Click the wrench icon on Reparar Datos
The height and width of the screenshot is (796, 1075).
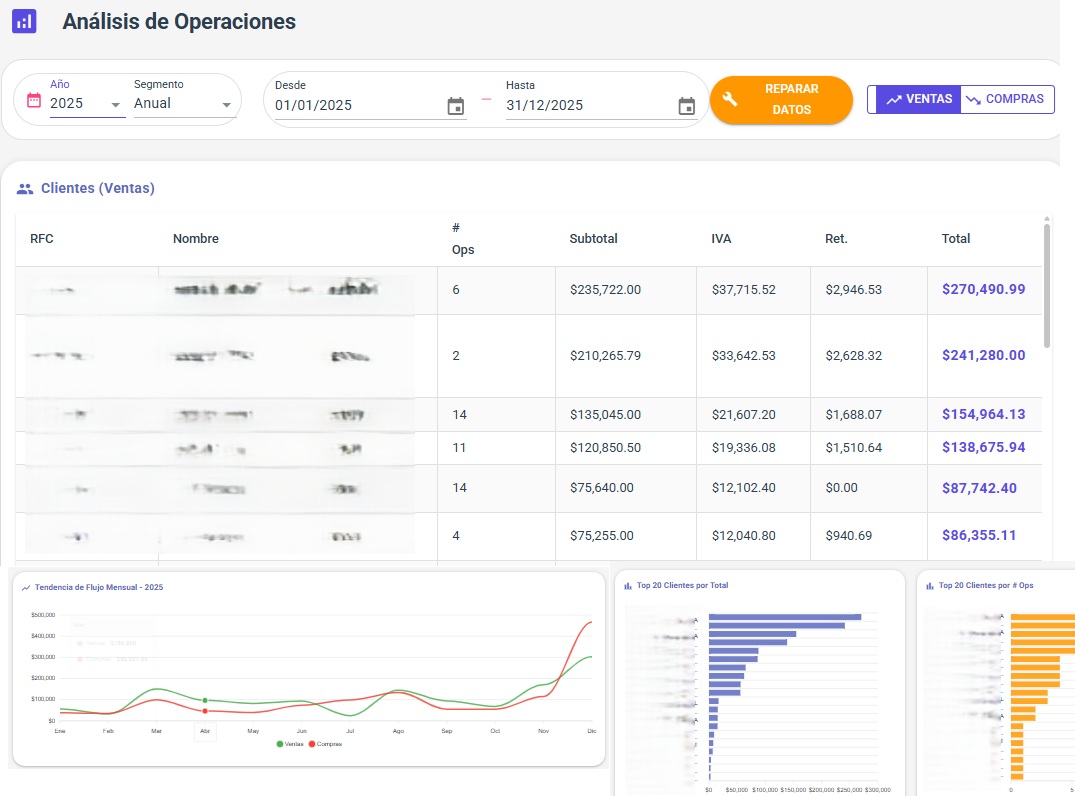click(730, 99)
